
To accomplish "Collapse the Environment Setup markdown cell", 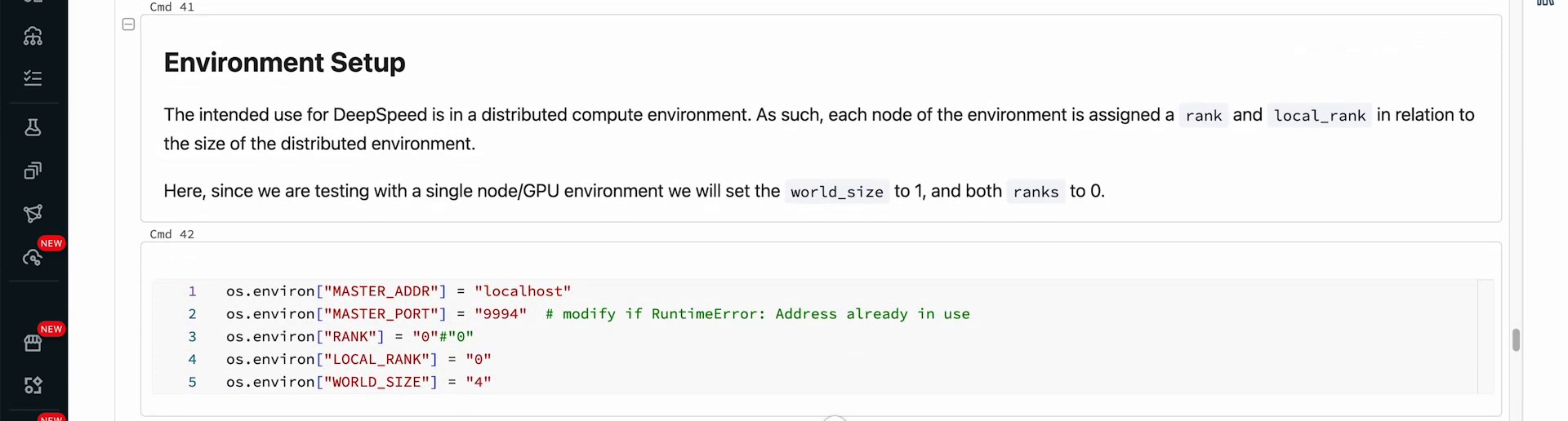I will coord(128,24).
